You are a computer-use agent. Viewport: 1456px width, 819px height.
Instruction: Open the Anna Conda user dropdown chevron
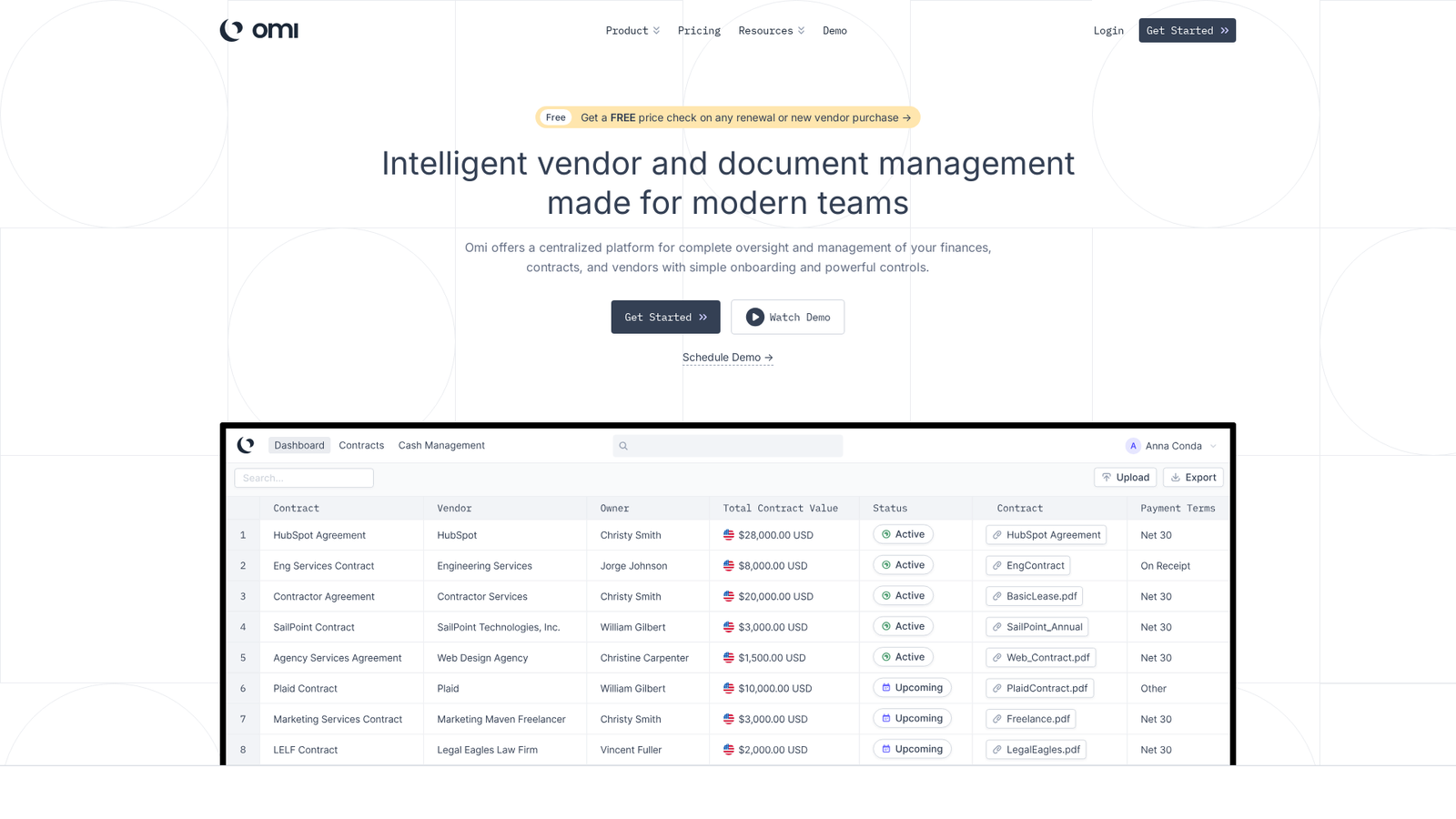(1213, 446)
